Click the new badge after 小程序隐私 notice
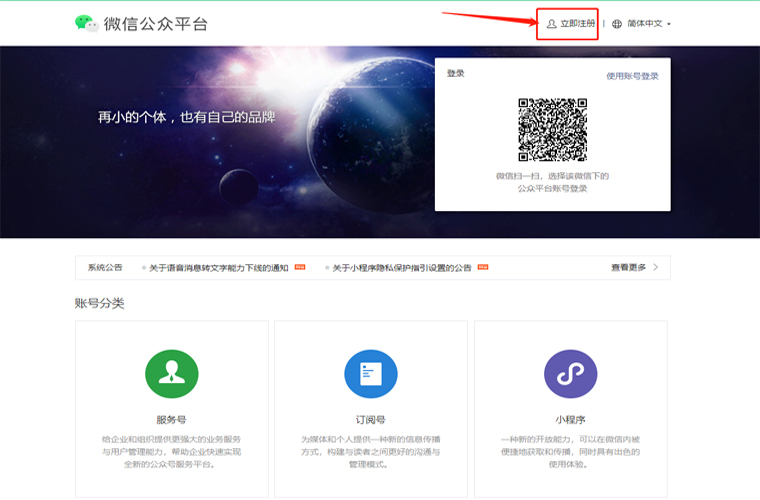The height and width of the screenshot is (500, 760). (483, 267)
